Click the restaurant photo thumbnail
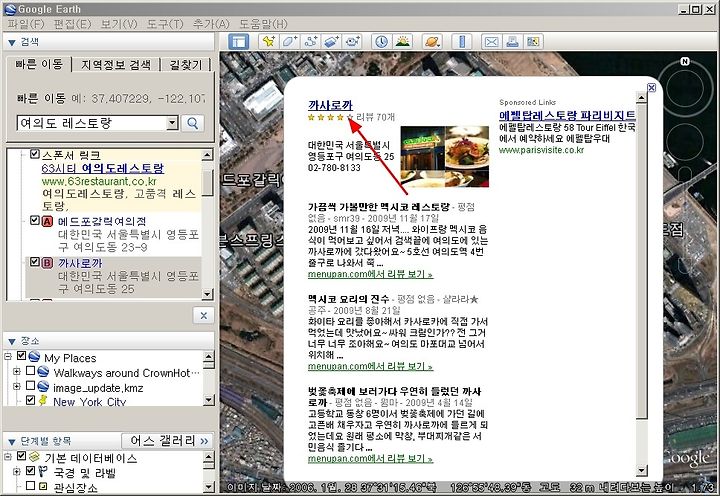This screenshot has width=720, height=496. point(444,157)
